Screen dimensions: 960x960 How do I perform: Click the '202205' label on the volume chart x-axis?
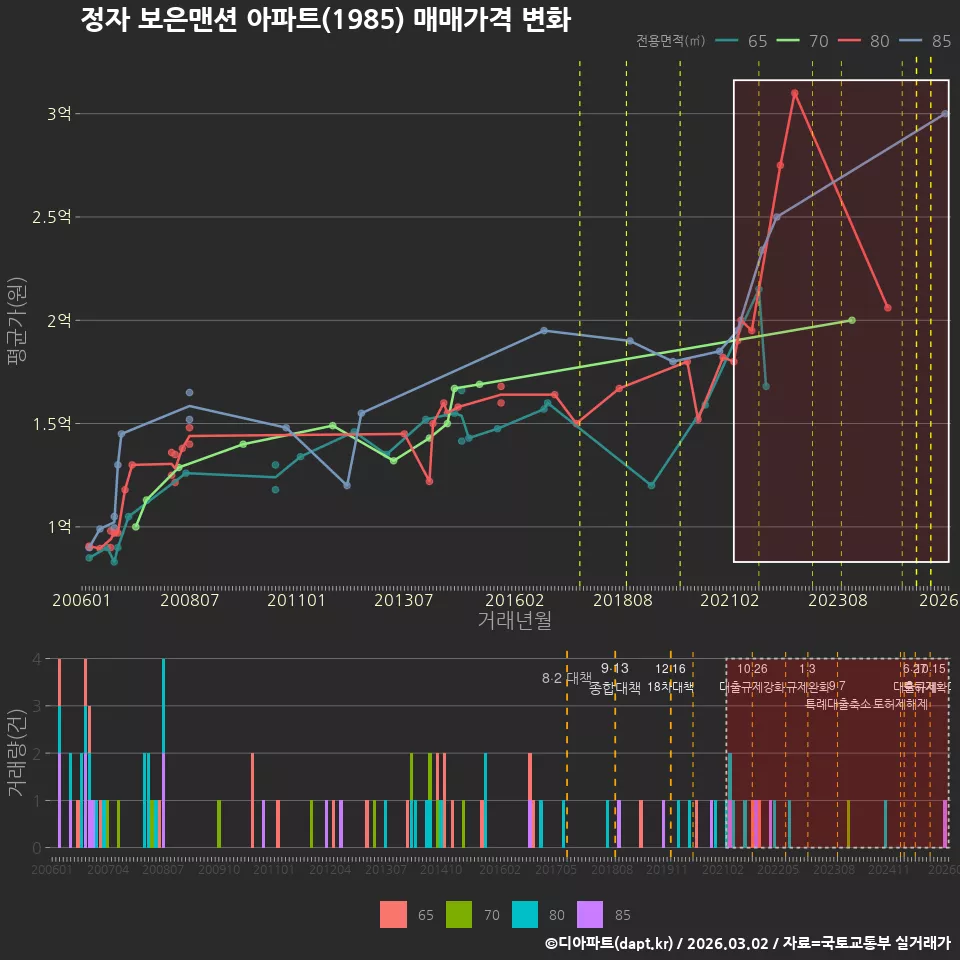point(778,869)
